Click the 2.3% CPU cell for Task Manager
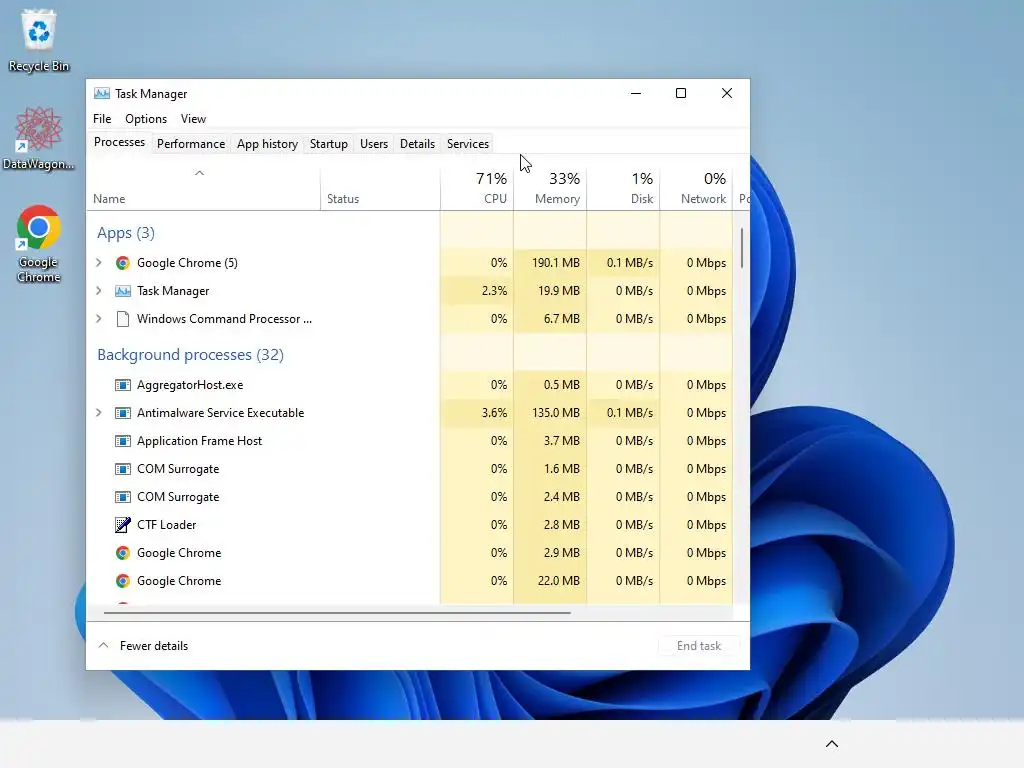1024x768 pixels. [477, 291]
